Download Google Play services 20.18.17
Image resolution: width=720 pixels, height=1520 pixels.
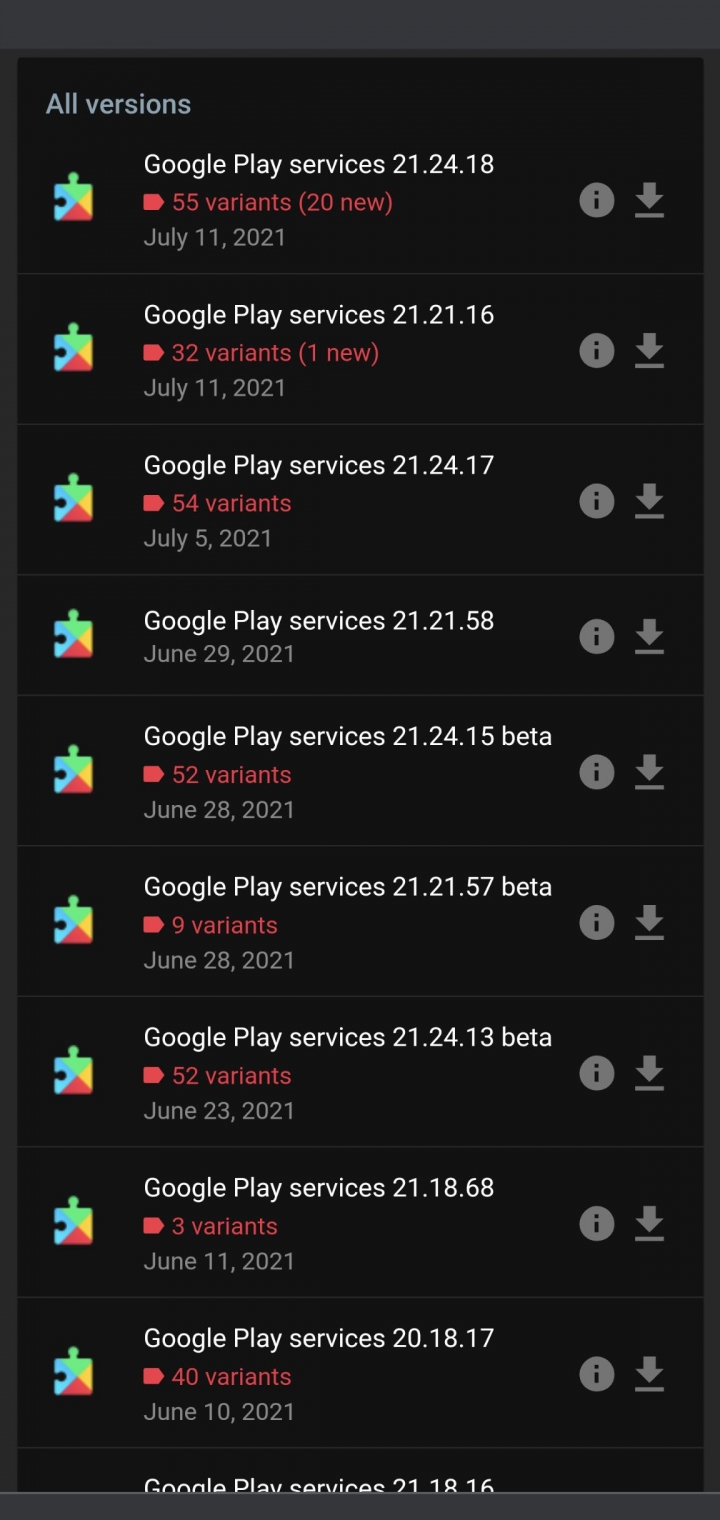pos(650,1374)
